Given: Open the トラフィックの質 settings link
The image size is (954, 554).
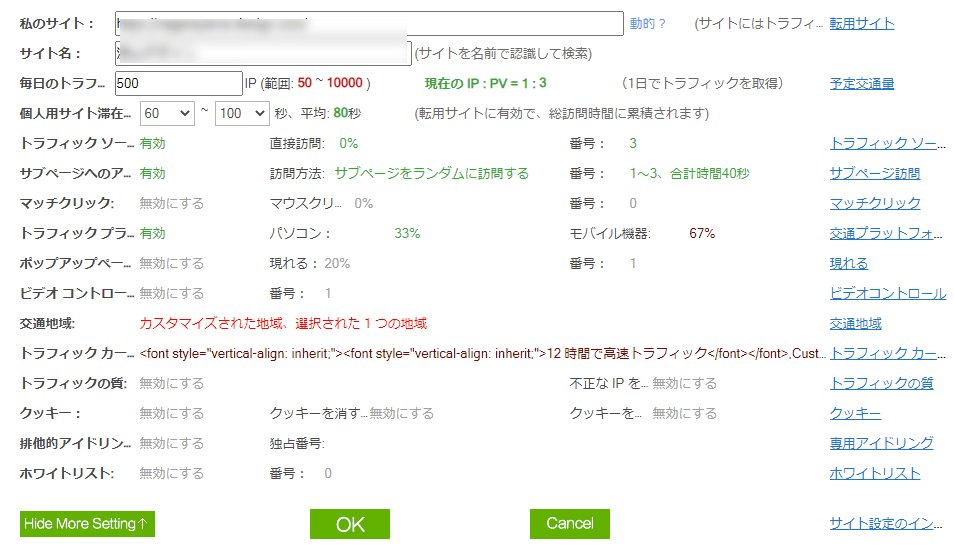Looking at the screenshot, I should 881,383.
